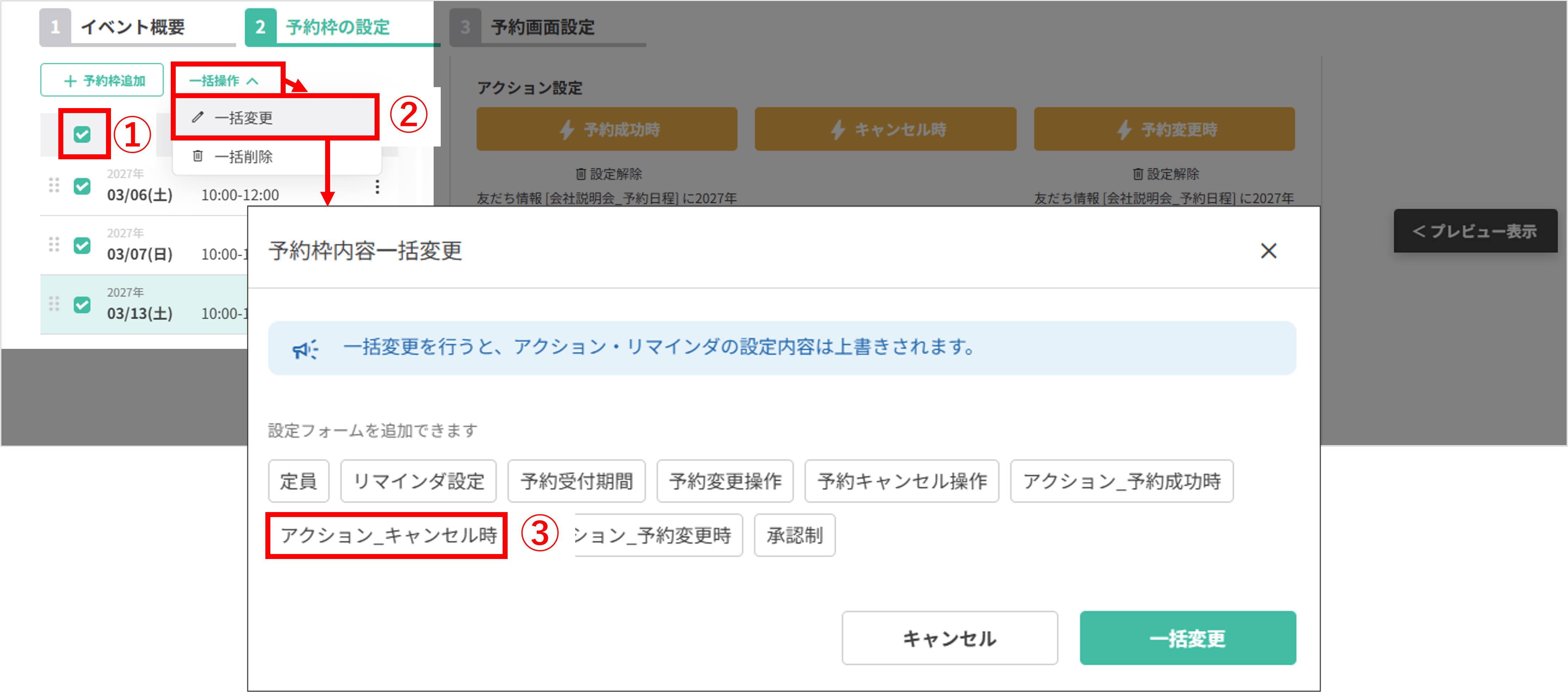1568x692 pixels.
Task: Click drag handle icon of 03/13 slot
Action: (x=54, y=303)
